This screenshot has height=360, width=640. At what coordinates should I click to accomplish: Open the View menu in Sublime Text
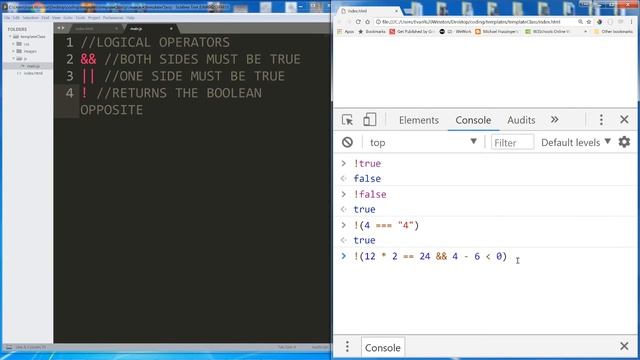pyautogui.click(x=56, y=18)
